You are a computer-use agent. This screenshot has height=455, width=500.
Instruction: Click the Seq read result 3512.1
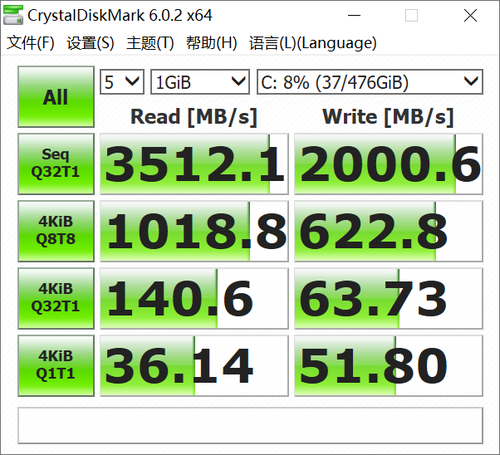click(194, 164)
